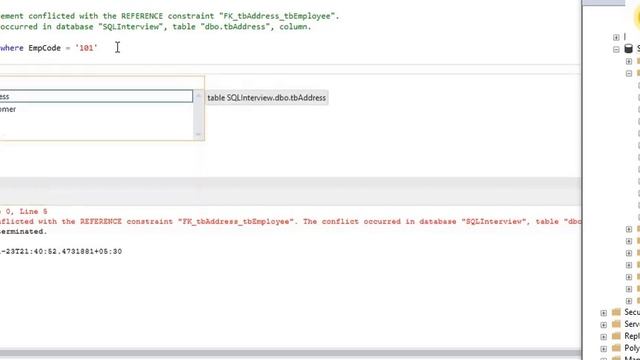Viewport: 640px width, 360px height.
Task: Collapse the minus-marked folder under the database
Action: click(x=629, y=73)
